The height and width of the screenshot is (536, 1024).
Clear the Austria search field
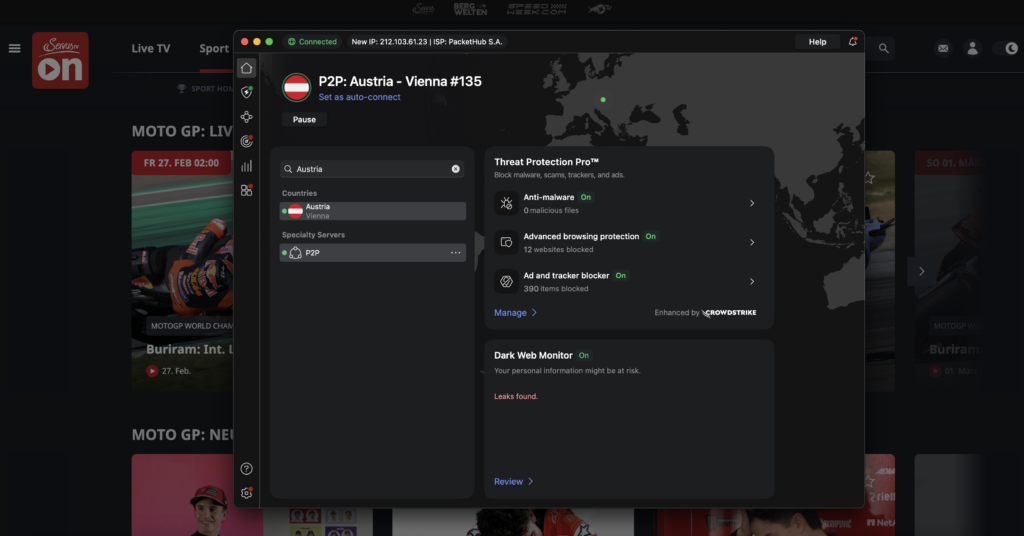click(455, 169)
